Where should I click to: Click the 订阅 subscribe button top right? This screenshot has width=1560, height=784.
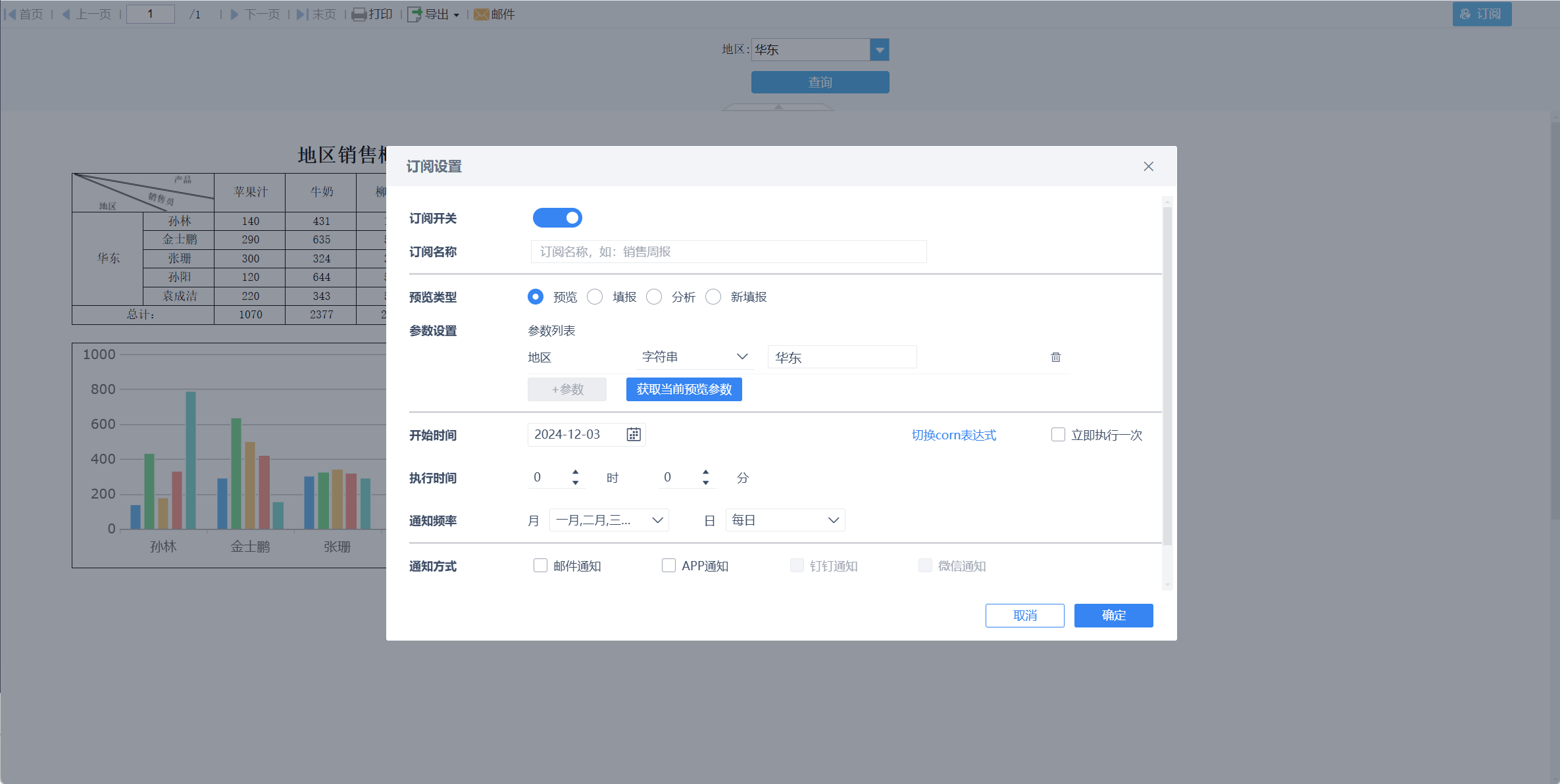[1481, 14]
